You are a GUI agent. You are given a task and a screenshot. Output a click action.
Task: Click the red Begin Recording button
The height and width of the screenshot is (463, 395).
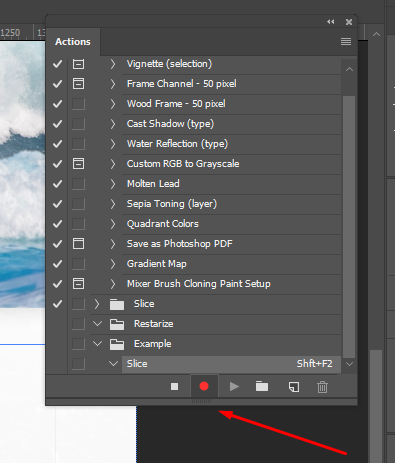coord(204,386)
